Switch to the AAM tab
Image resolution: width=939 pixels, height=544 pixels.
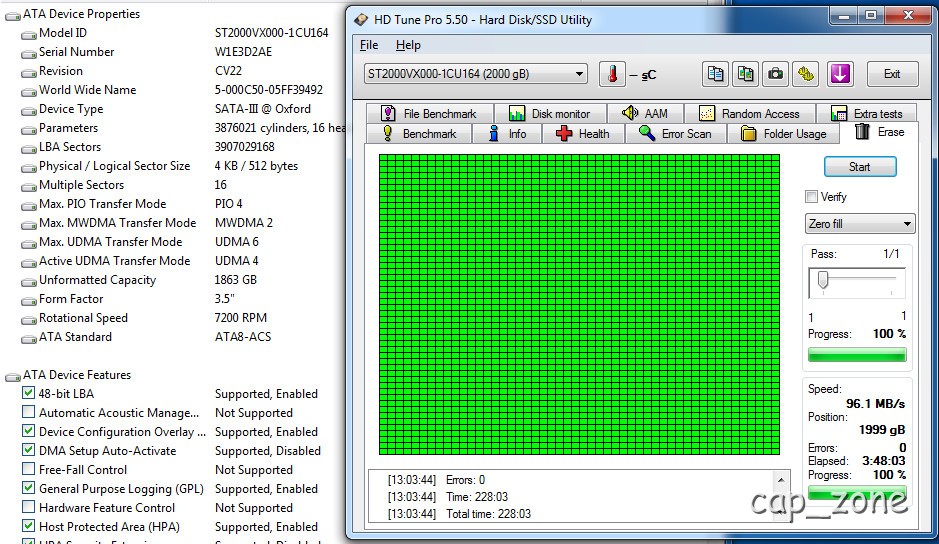point(645,113)
